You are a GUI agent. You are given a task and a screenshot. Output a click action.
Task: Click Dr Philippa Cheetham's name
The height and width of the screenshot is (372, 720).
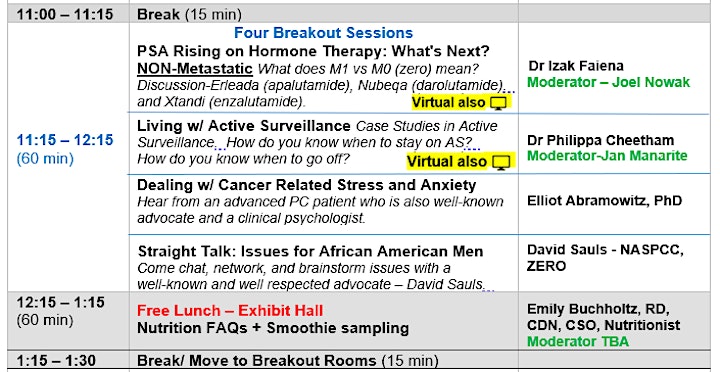pos(601,140)
